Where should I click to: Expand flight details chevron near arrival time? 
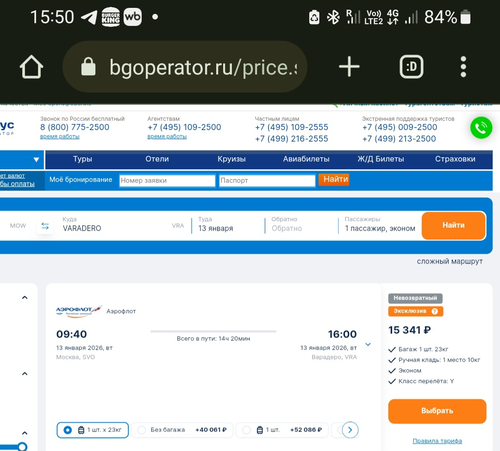[368, 344]
